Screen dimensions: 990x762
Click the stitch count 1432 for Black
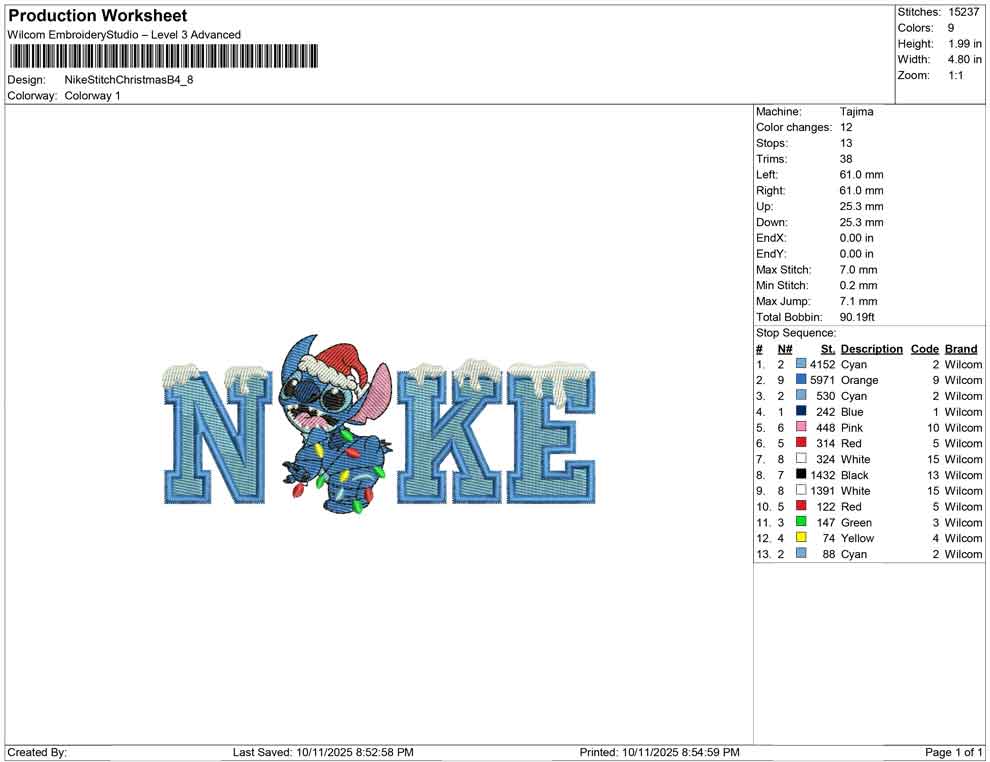click(x=823, y=475)
